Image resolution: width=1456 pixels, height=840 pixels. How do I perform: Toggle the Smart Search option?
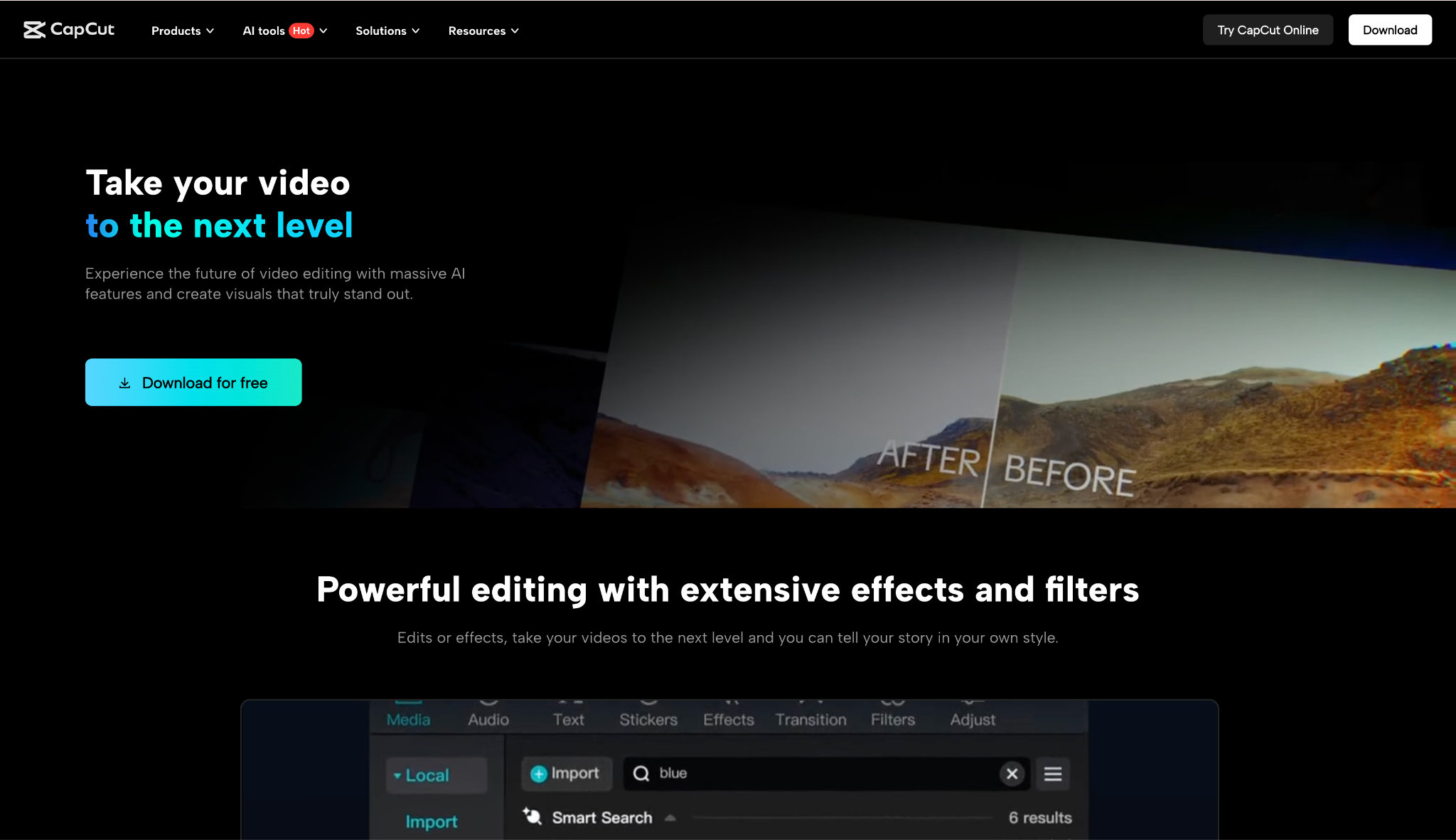(601, 817)
